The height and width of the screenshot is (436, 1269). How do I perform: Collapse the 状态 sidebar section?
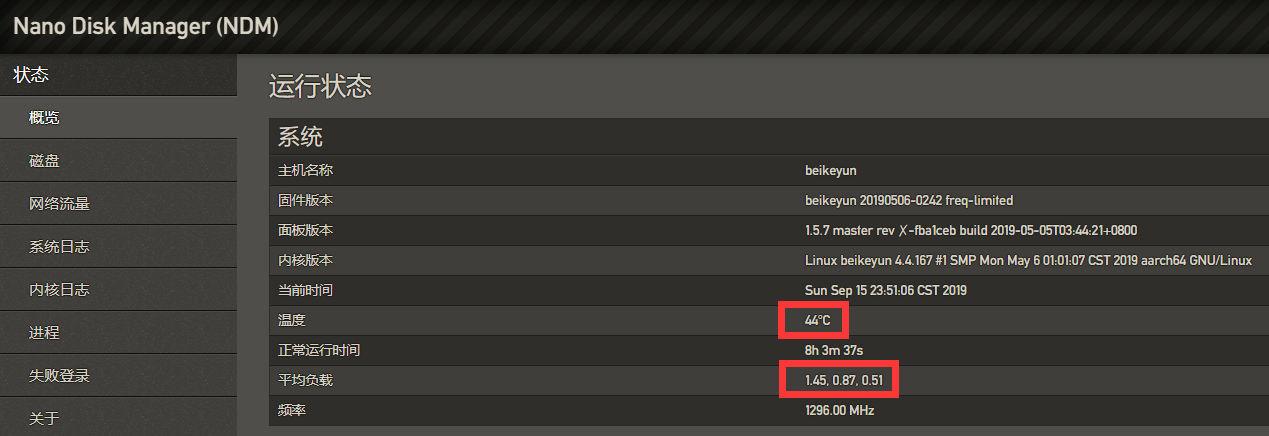pos(31,74)
